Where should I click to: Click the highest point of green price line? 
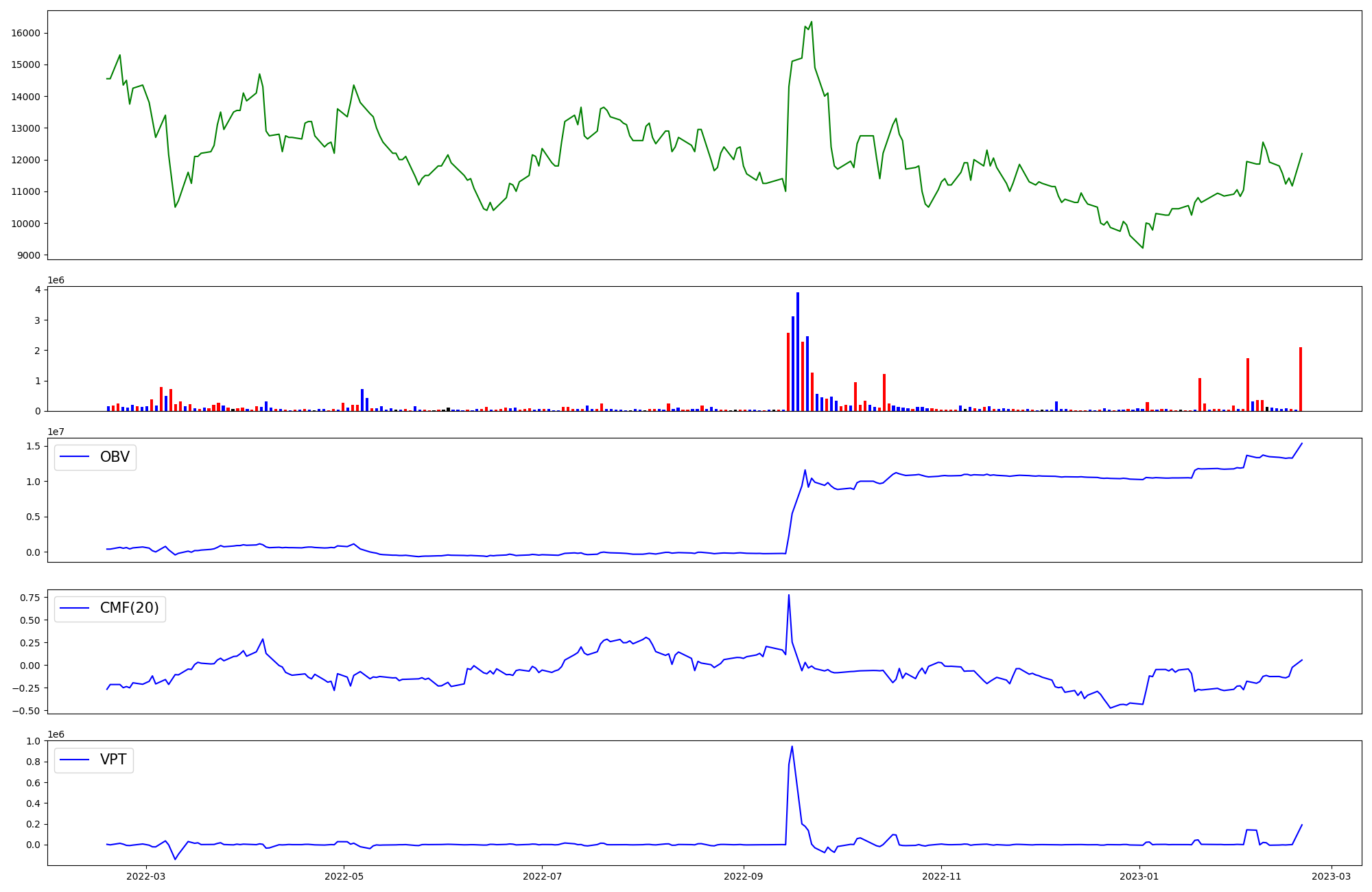point(812,22)
